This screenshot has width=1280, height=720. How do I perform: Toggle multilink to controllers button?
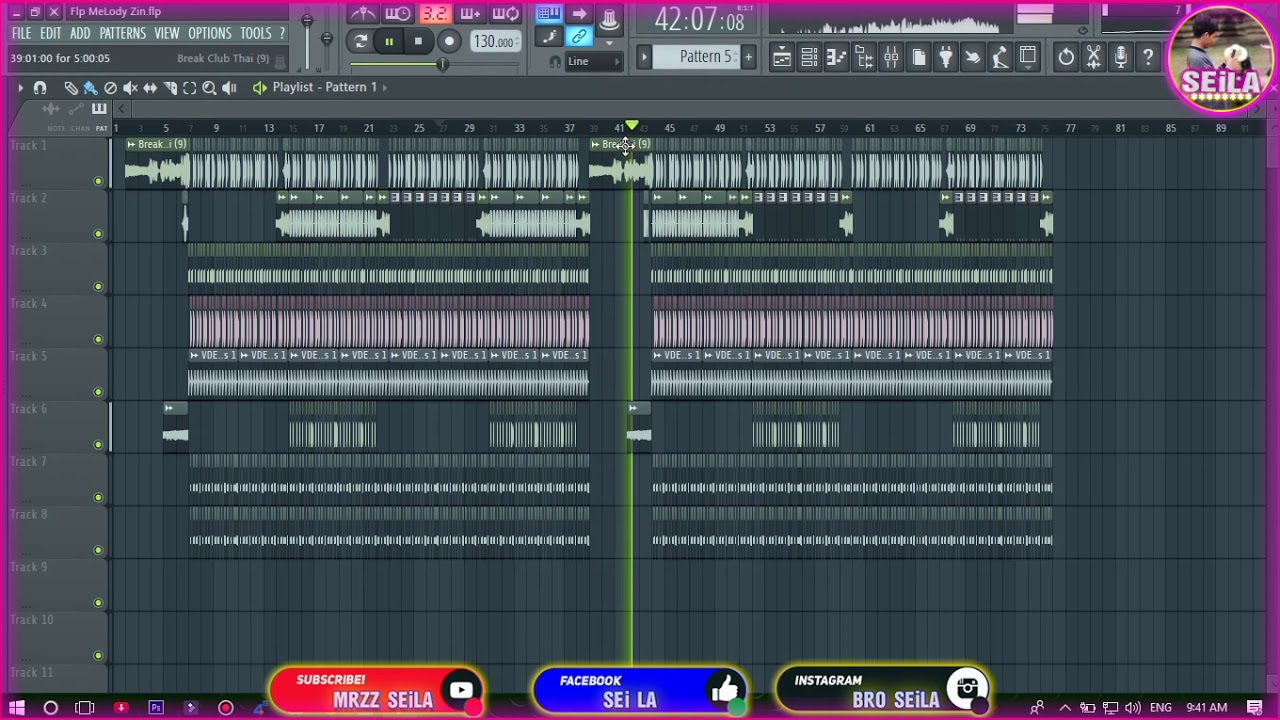coord(579,38)
